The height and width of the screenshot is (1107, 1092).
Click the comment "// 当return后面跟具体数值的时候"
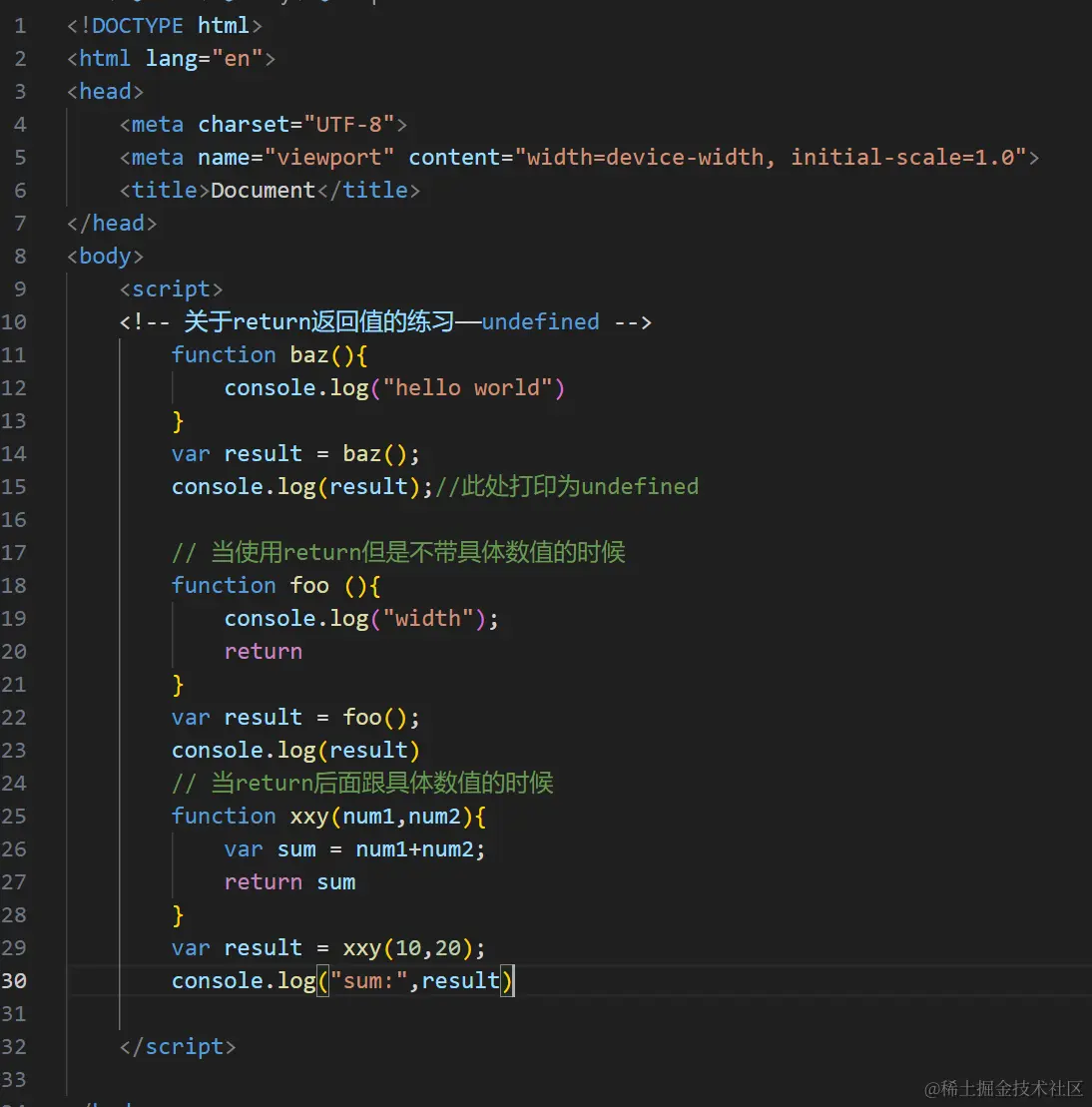362,784
